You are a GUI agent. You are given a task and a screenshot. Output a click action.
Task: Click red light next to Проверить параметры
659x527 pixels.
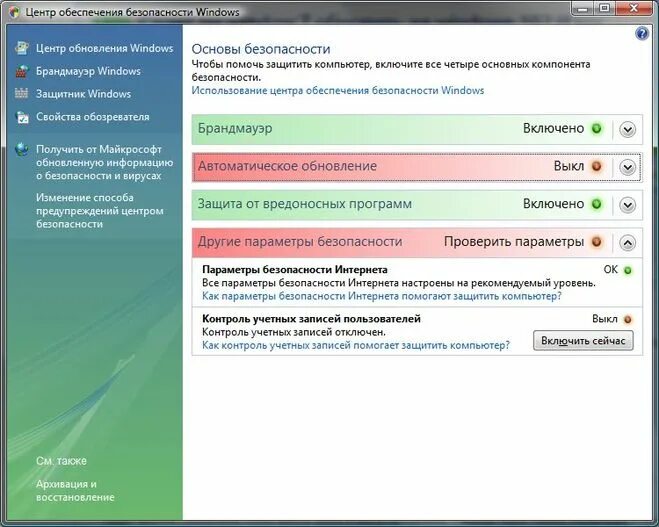point(596,242)
